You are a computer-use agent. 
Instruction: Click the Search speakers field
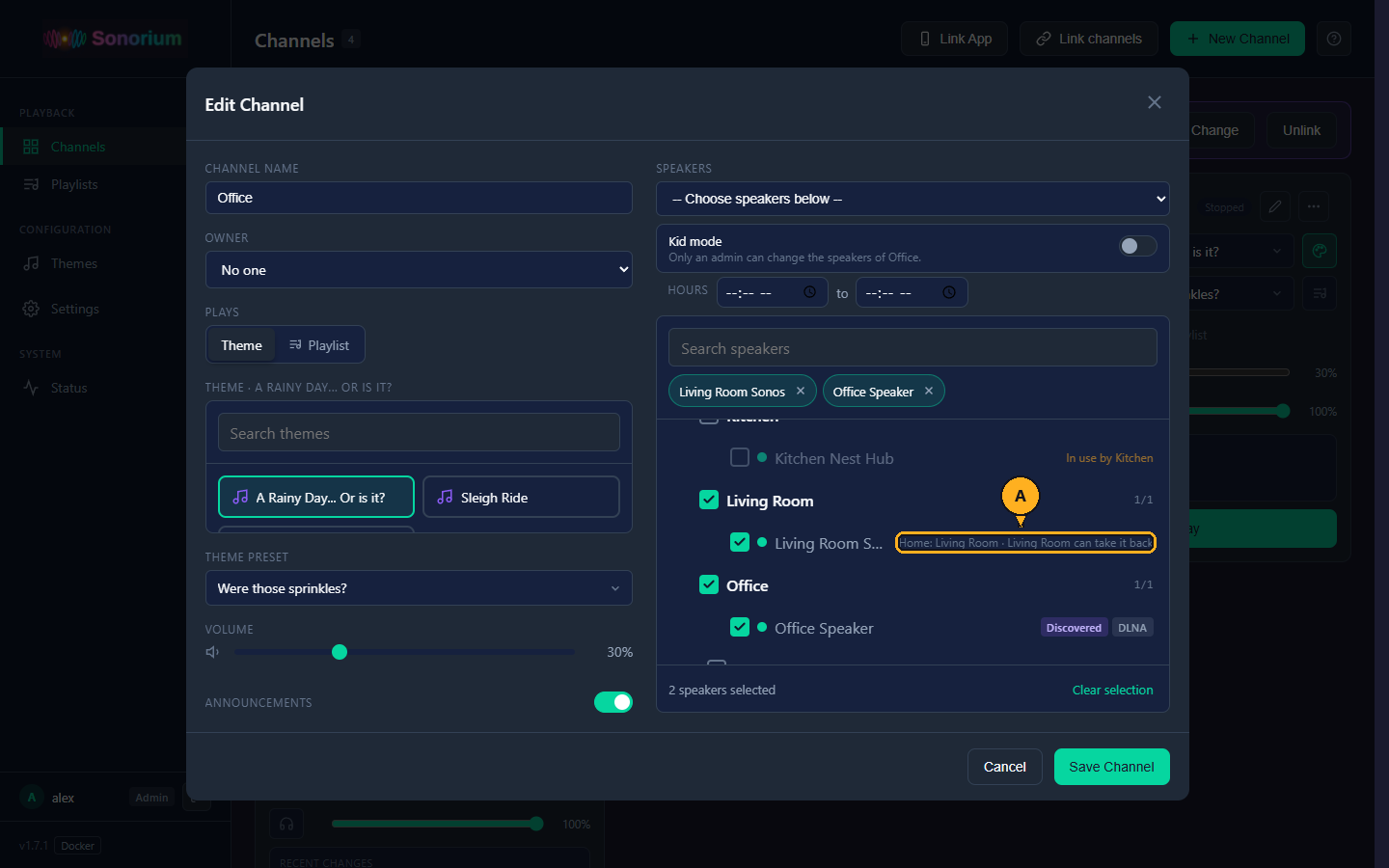tap(912, 348)
